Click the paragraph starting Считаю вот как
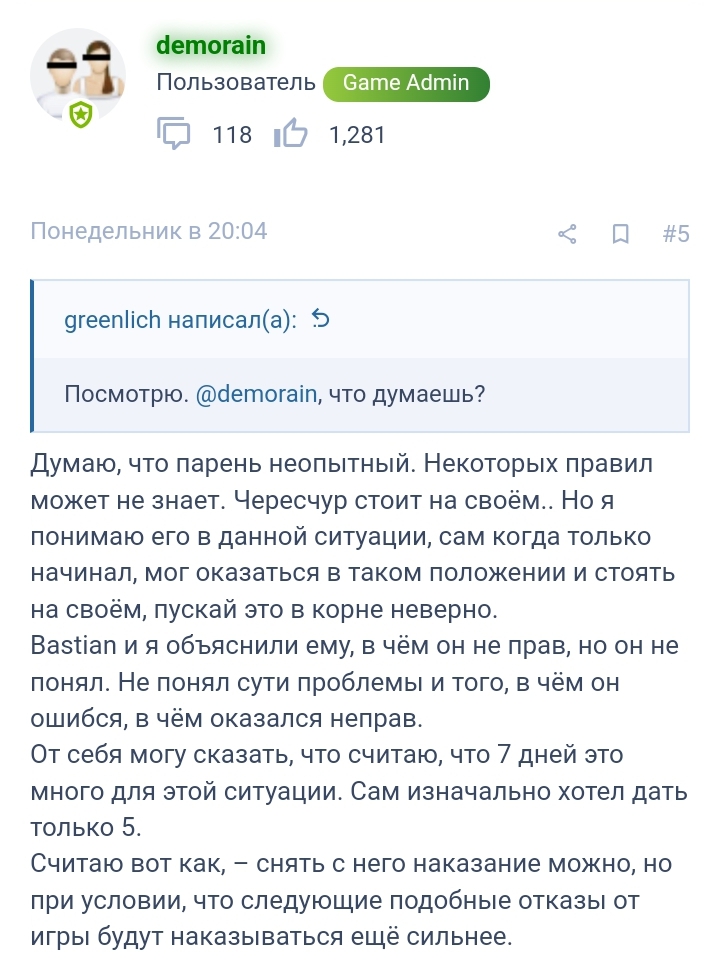This screenshot has height=960, width=720. click(x=350, y=898)
